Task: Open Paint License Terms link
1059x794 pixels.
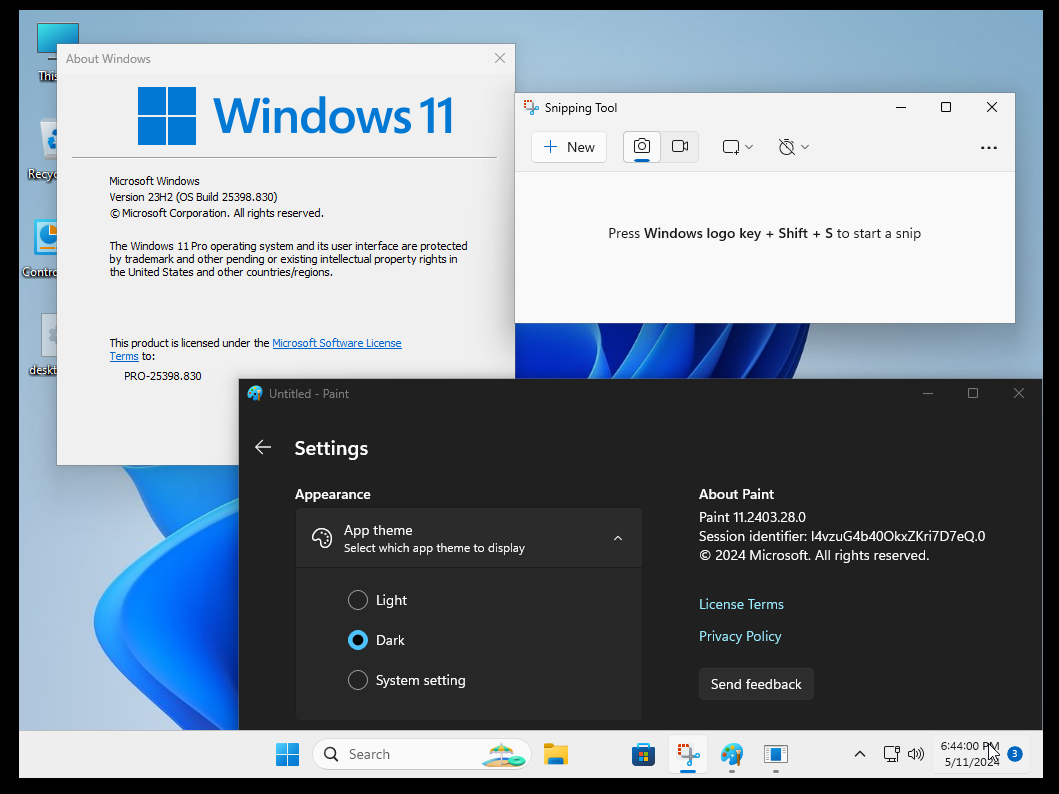Action: 741,604
